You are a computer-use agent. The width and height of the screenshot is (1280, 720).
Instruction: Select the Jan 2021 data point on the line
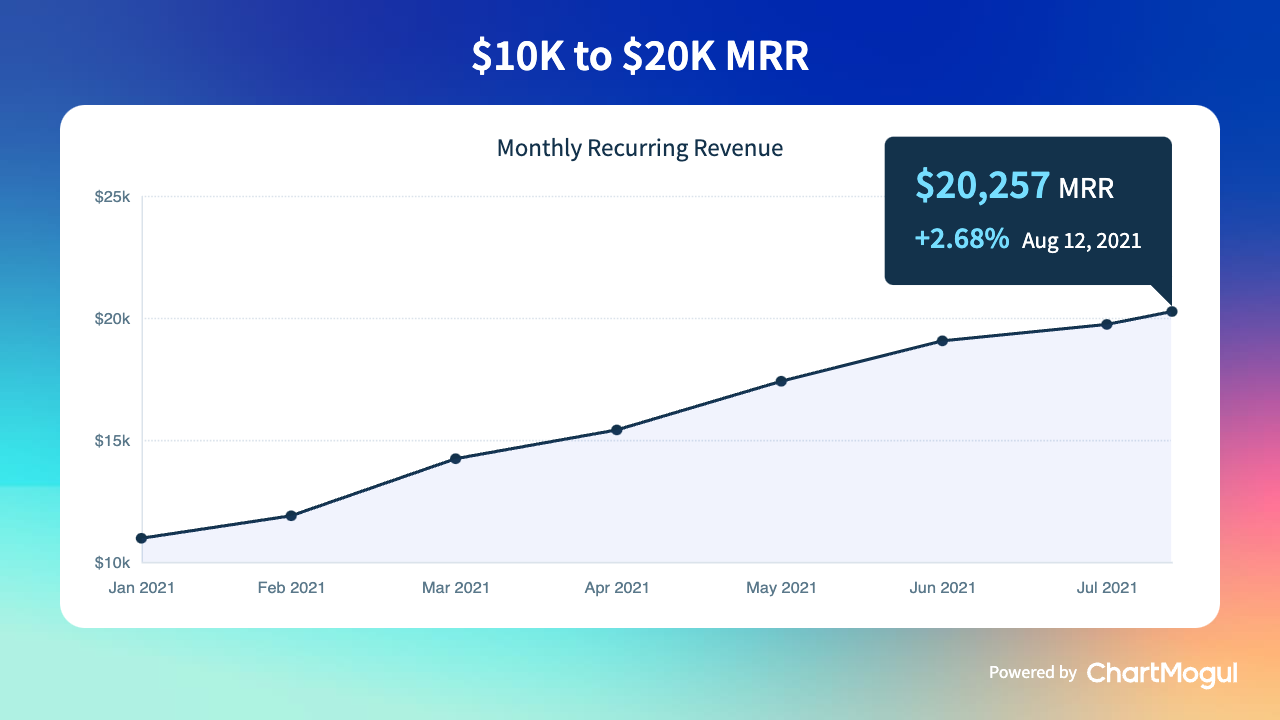pyautogui.click(x=142, y=538)
